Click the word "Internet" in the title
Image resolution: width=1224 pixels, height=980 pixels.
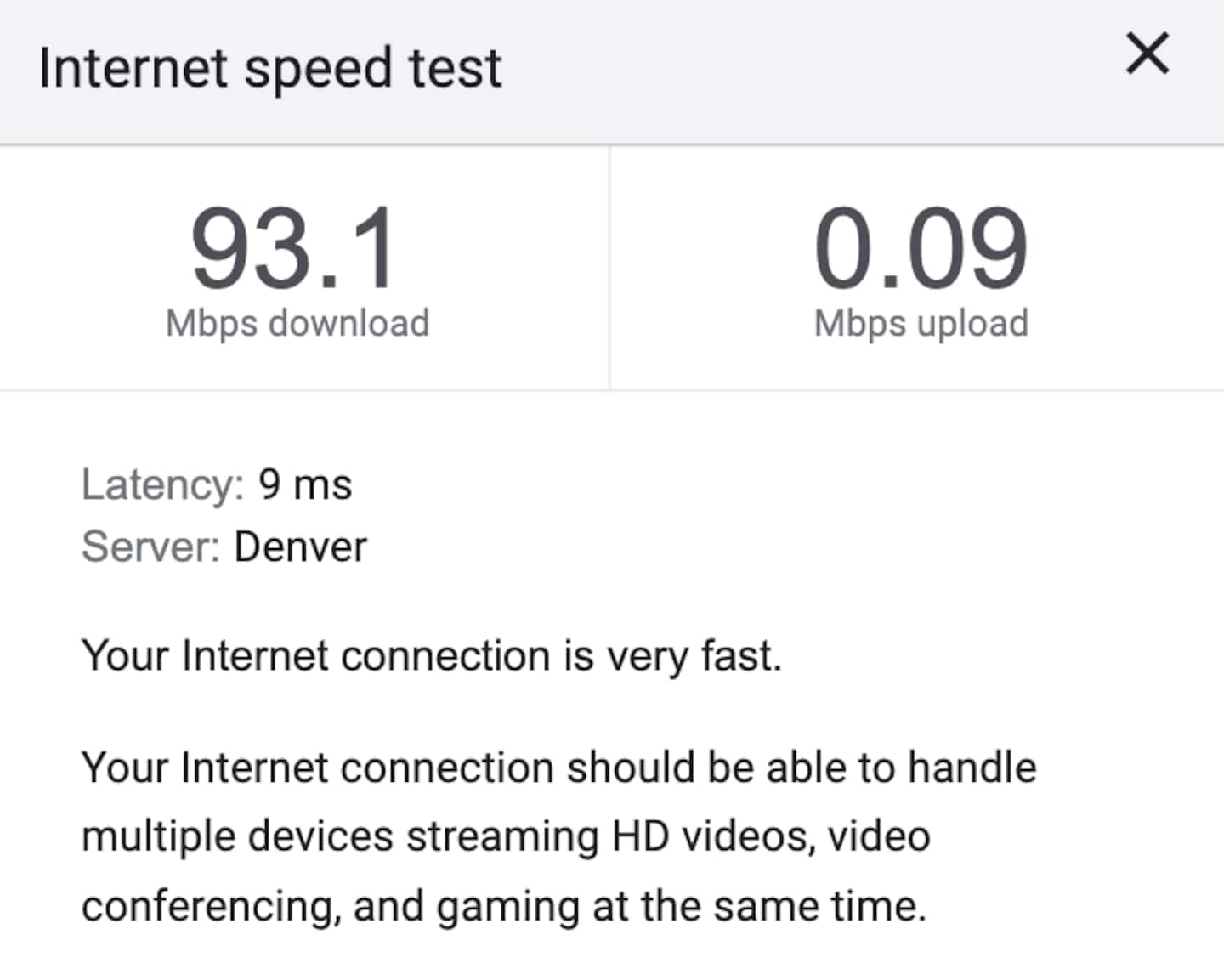134,68
